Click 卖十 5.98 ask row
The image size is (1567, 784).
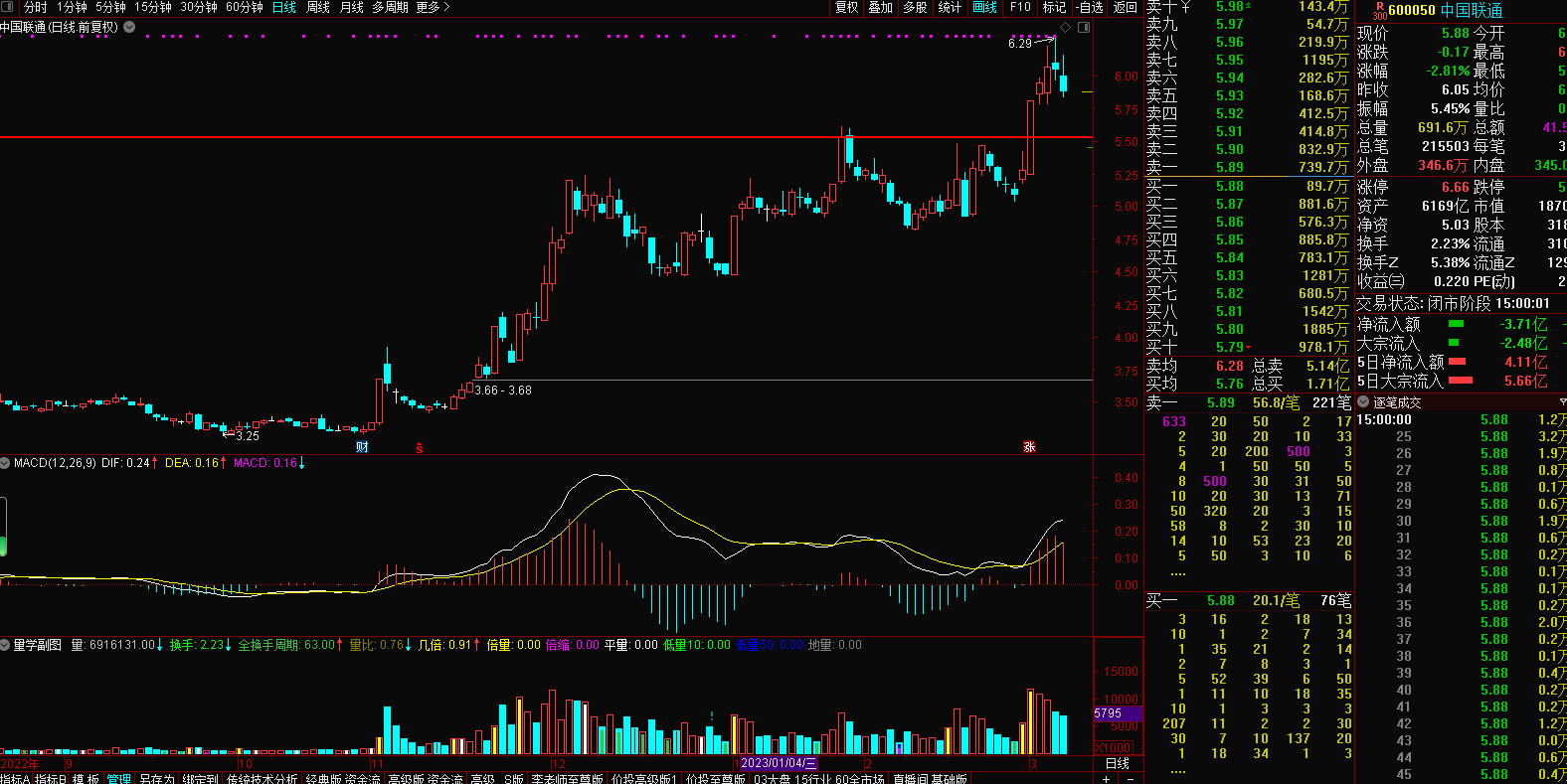(x=1249, y=6)
